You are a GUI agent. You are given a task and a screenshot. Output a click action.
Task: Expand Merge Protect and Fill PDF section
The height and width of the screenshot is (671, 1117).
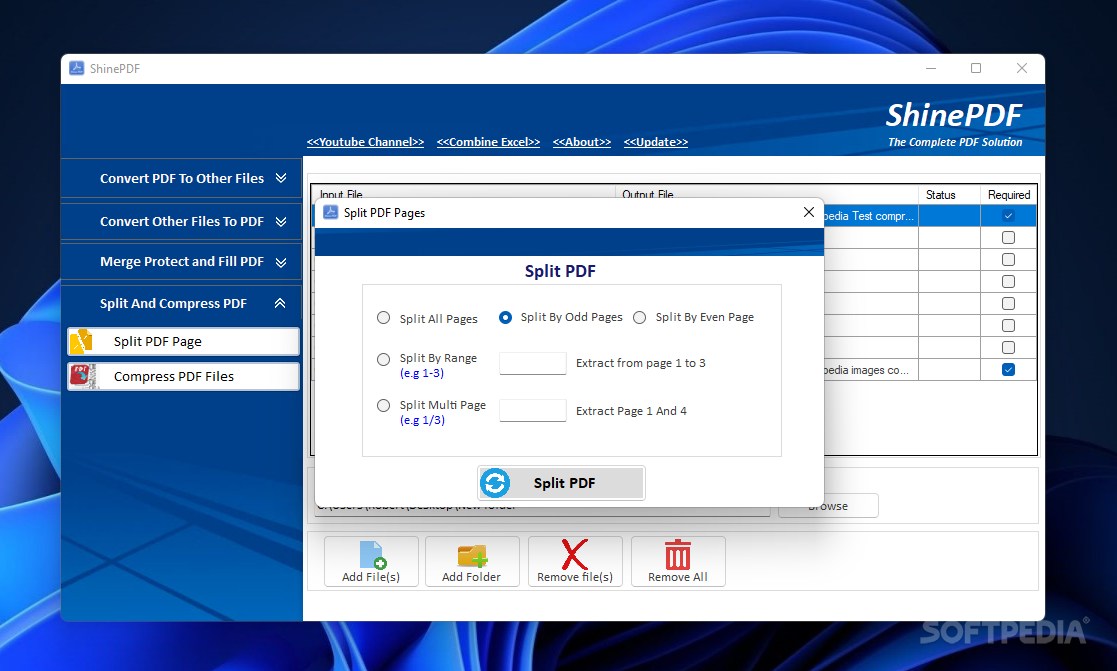(181, 261)
